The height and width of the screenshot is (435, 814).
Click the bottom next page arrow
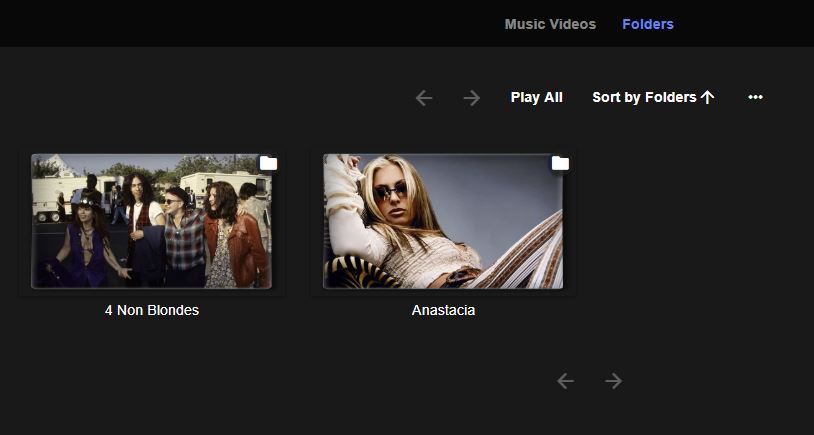[x=613, y=381]
